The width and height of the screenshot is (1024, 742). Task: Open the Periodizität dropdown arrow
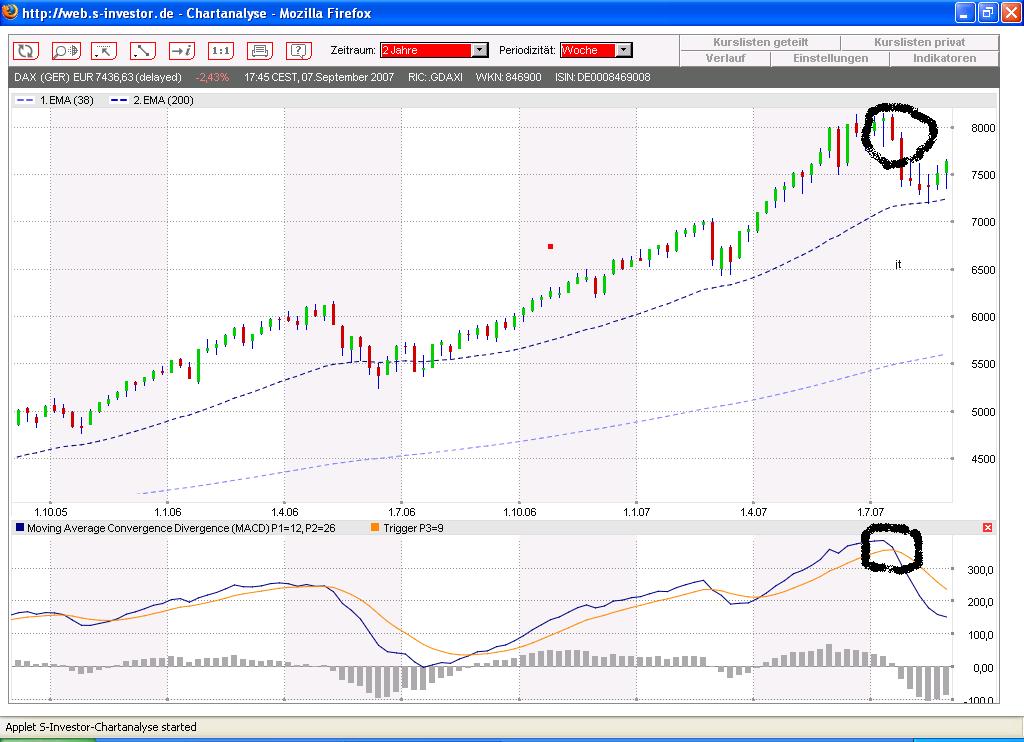click(624, 50)
